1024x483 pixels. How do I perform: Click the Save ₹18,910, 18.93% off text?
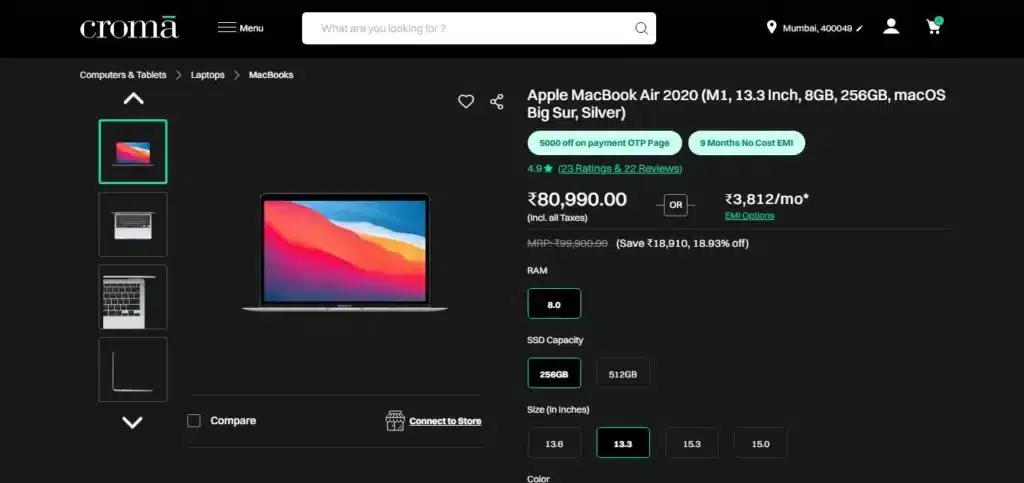click(x=682, y=243)
